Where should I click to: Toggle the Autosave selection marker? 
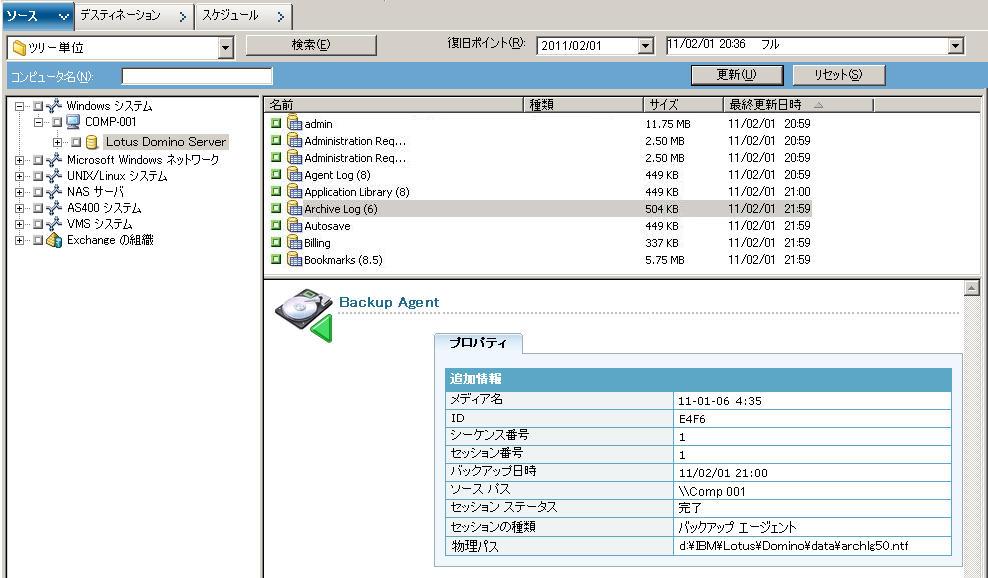(277, 226)
